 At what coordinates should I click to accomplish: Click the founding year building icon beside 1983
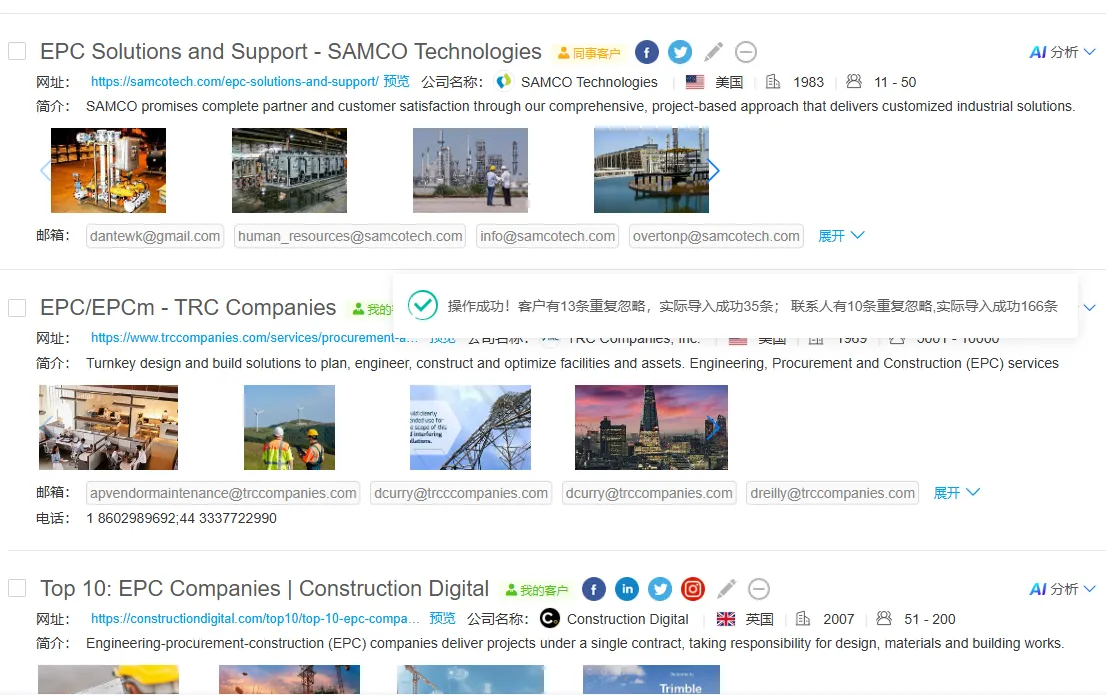coord(773,82)
